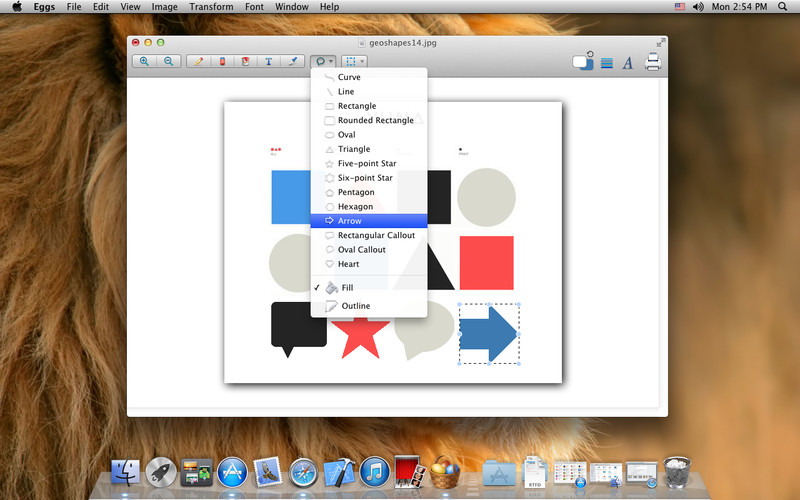The image size is (800, 500).
Task: Click the line width stripes icon
Action: coord(606,63)
